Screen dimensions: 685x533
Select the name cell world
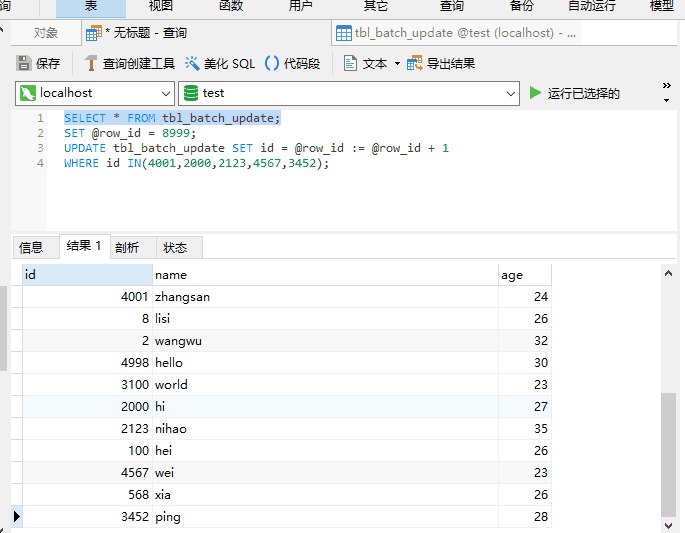[x=325, y=384]
